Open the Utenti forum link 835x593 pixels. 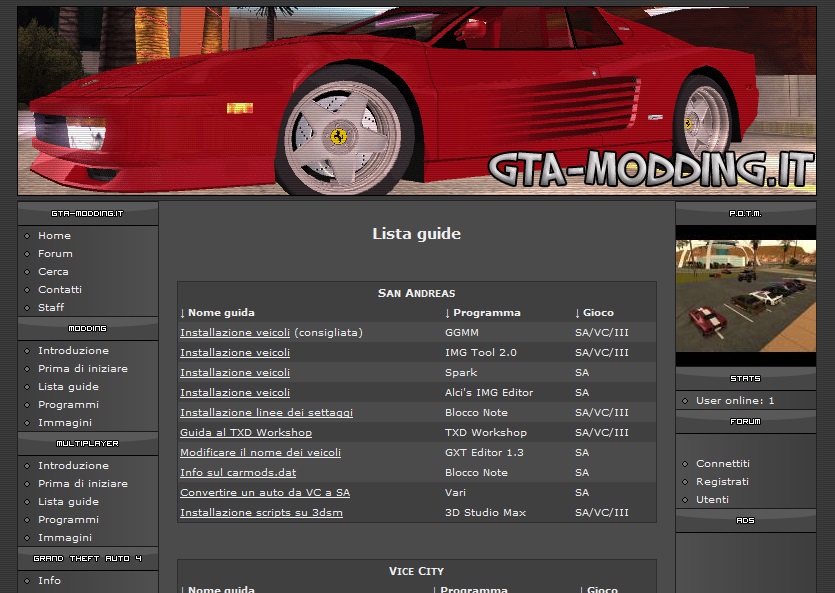(712, 500)
